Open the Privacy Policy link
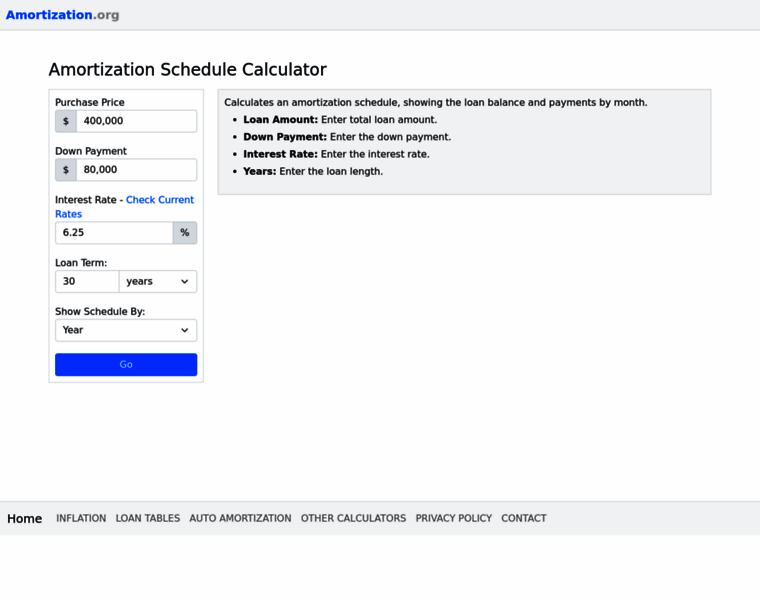 click(x=454, y=519)
